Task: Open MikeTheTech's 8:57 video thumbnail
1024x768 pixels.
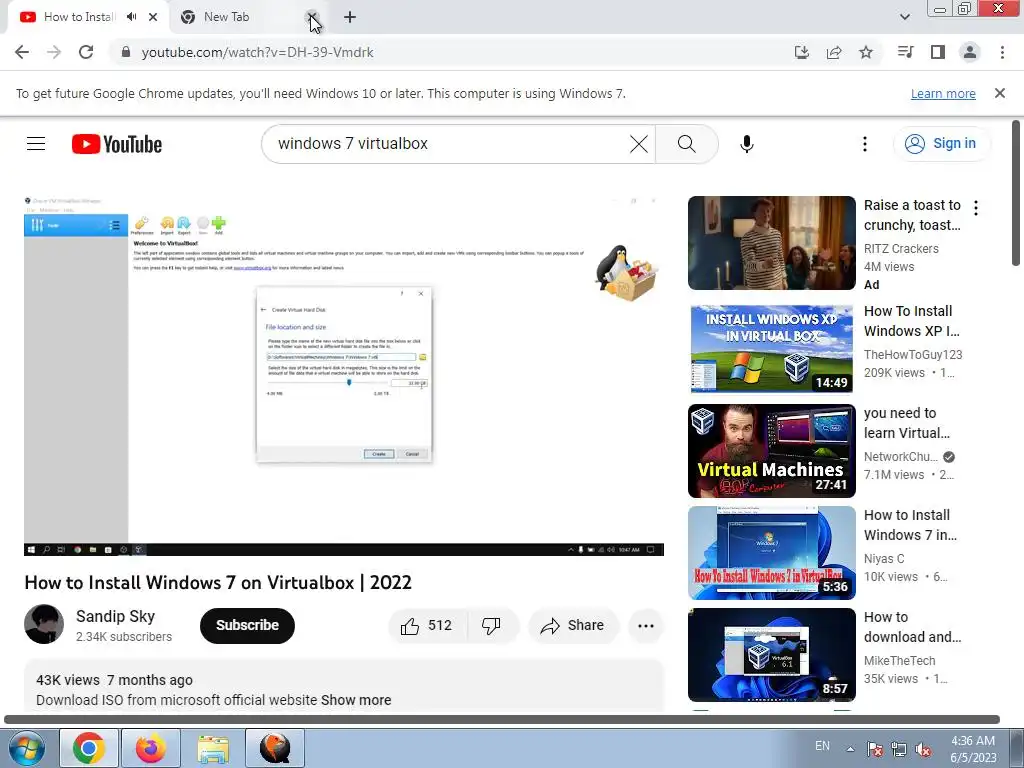Action: click(x=771, y=654)
